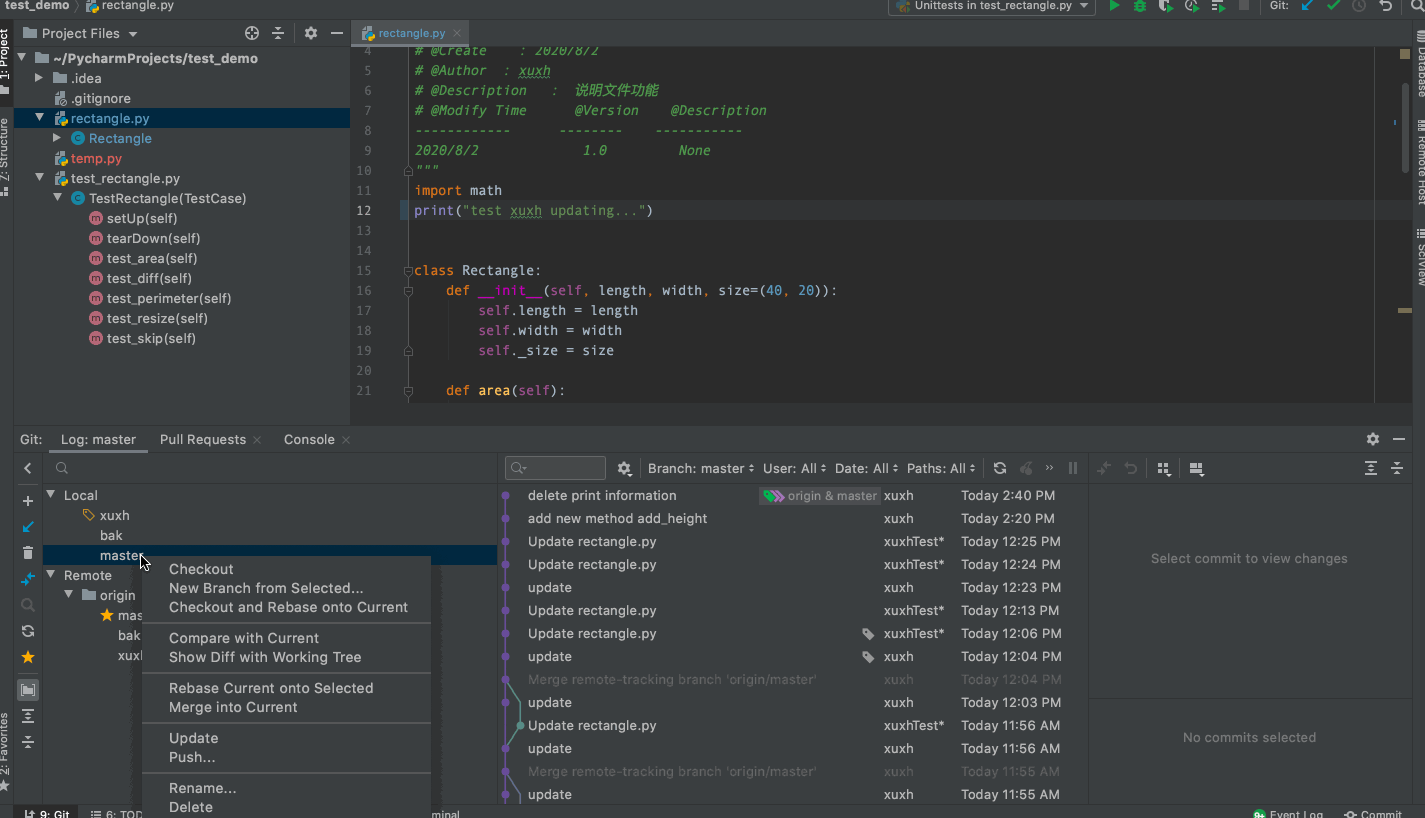Click collapse all icon in branches toolbar
This screenshot has width=1425, height=818.
click(x=28, y=742)
